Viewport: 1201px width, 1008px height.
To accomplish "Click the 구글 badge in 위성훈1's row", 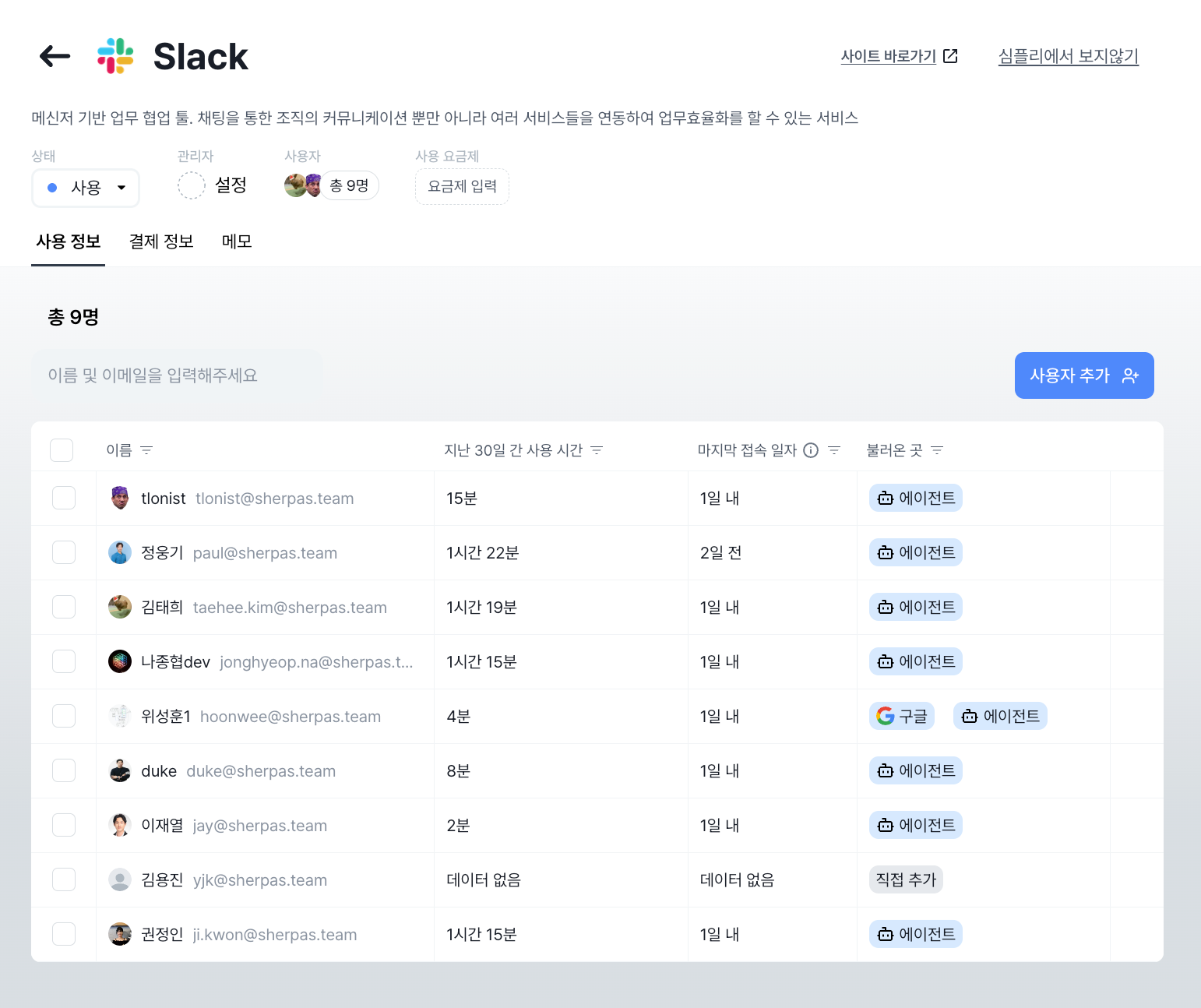I will pyautogui.click(x=902, y=716).
